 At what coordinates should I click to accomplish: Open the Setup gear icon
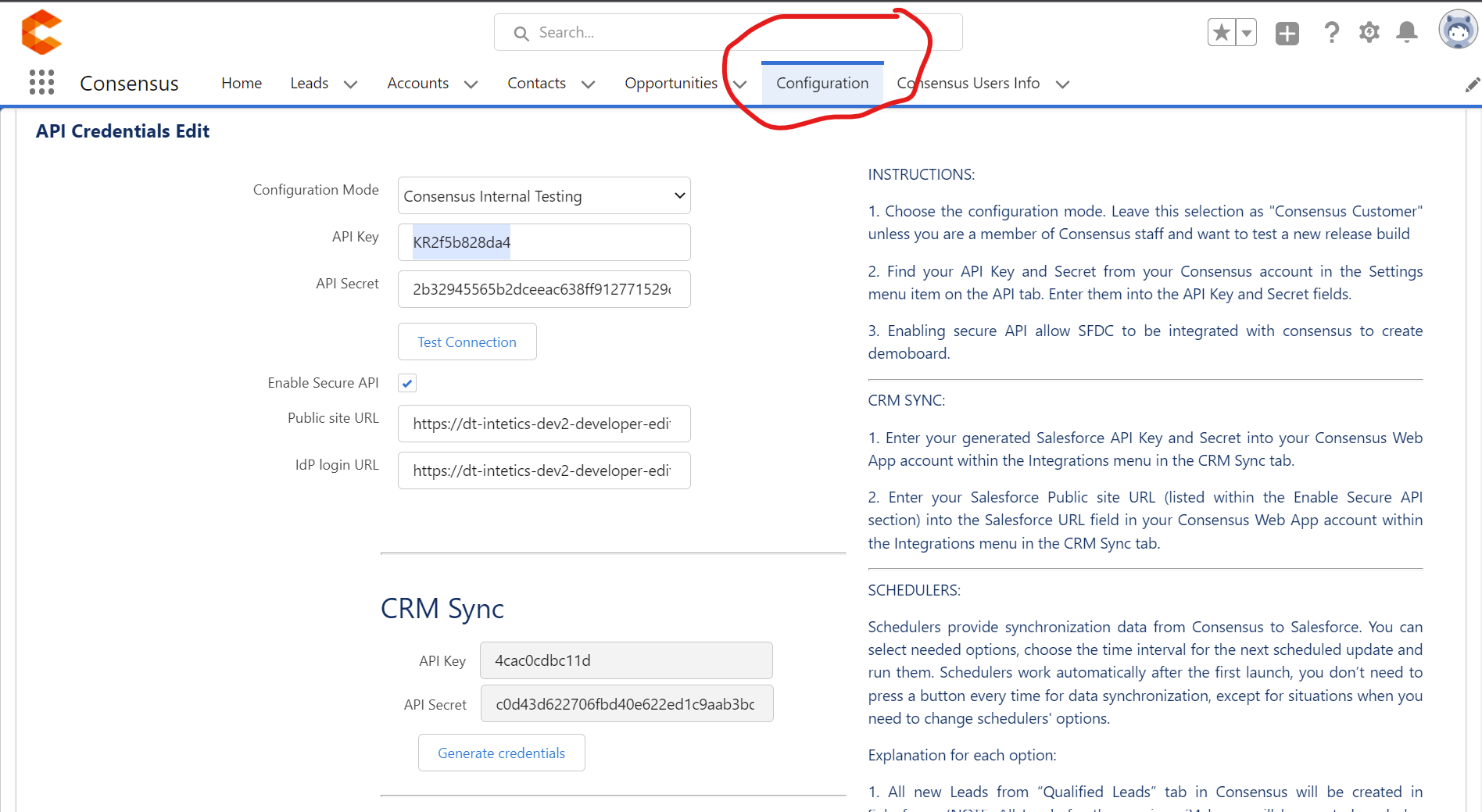1369,32
